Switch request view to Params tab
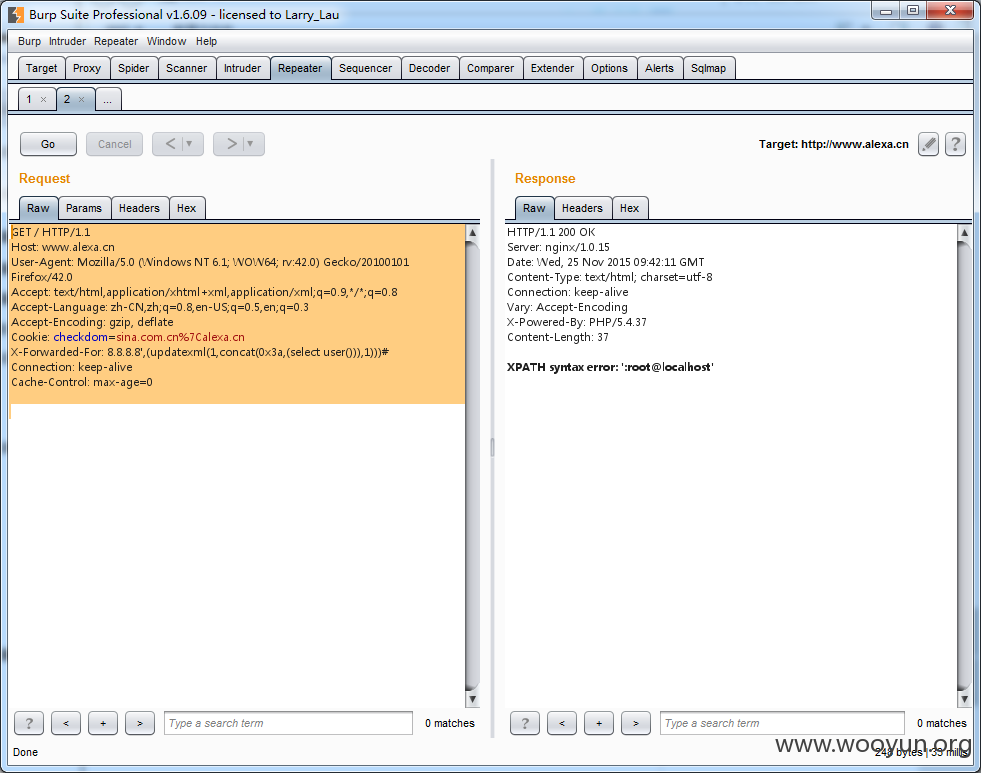 (x=84, y=208)
